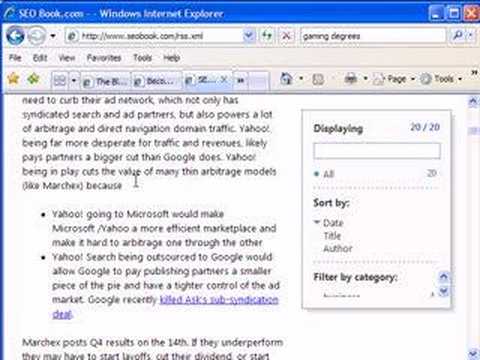480x360 pixels.
Task: Open the Tools menu in menu bar
Action: 142,58
